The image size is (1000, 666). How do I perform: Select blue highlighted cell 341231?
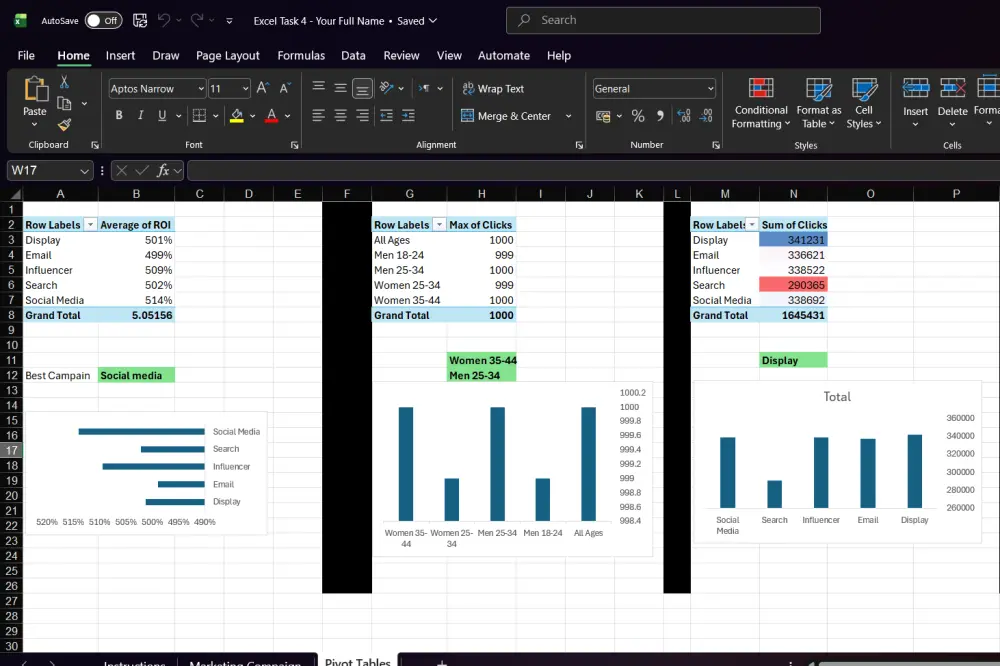pos(793,240)
